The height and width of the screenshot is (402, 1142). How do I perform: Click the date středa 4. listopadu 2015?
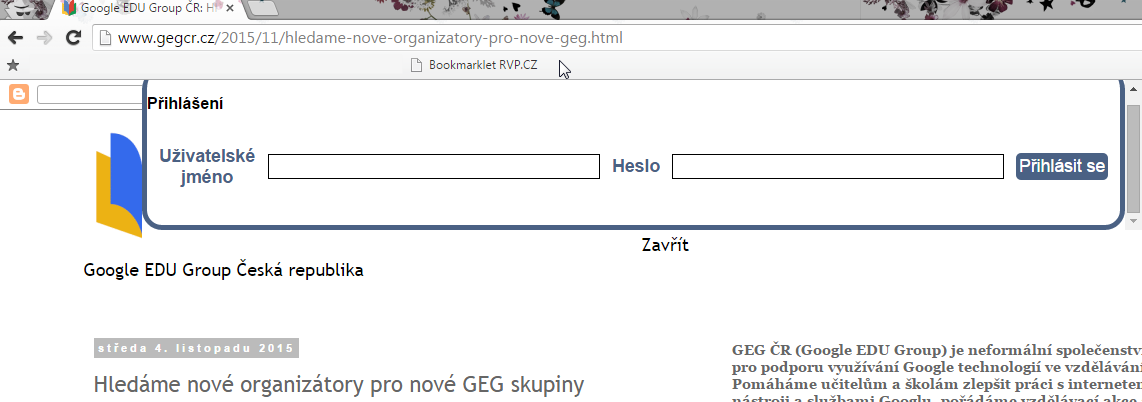(196, 348)
